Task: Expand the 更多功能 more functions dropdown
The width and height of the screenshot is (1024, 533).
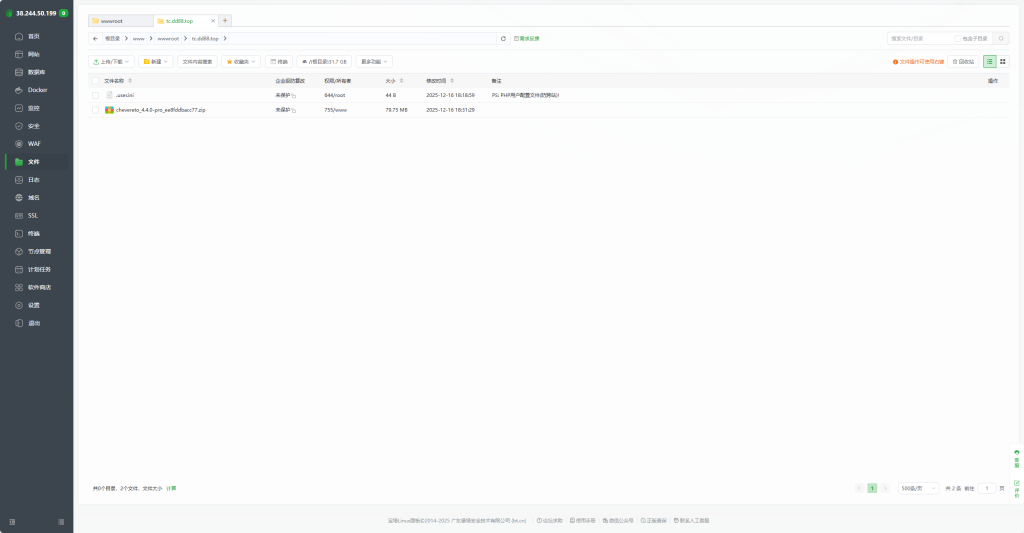Action: tap(374, 61)
